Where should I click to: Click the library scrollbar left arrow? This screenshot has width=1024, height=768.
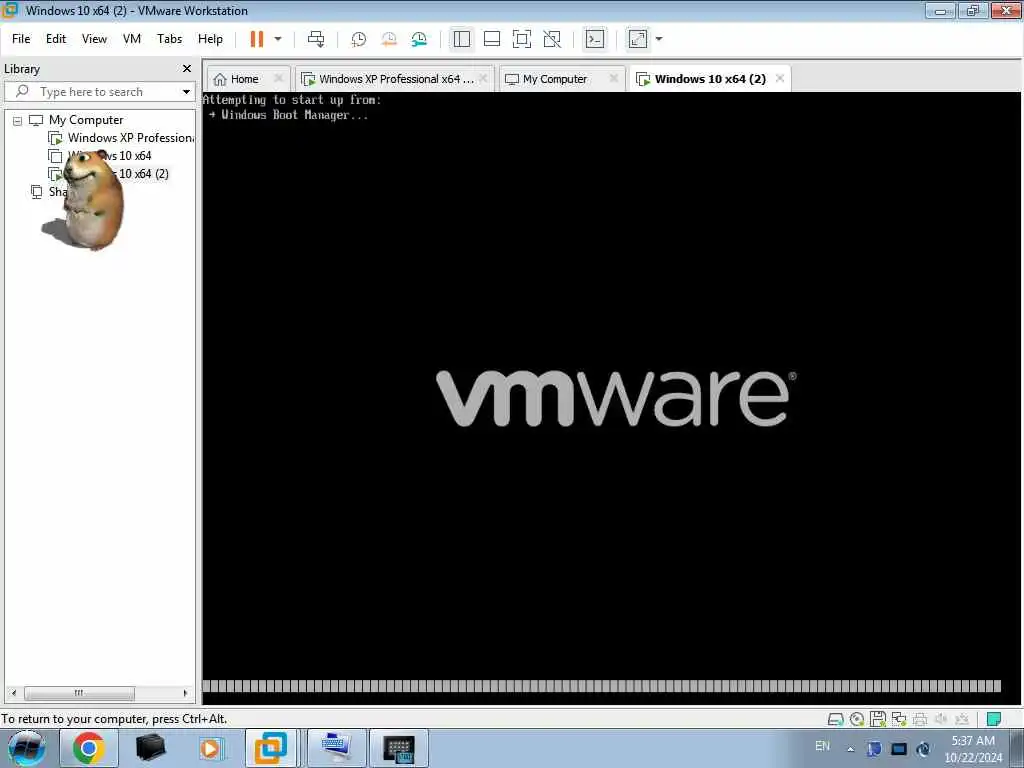(x=14, y=693)
